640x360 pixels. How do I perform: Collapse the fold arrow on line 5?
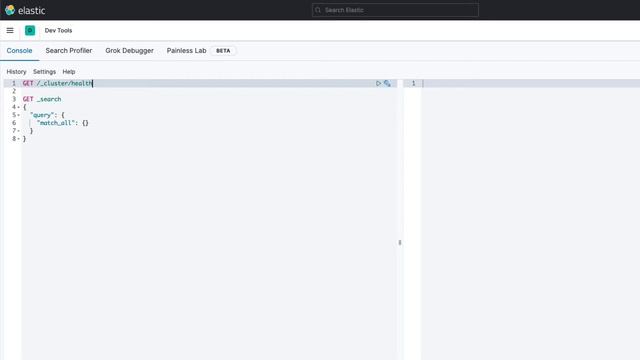[x=18, y=115]
